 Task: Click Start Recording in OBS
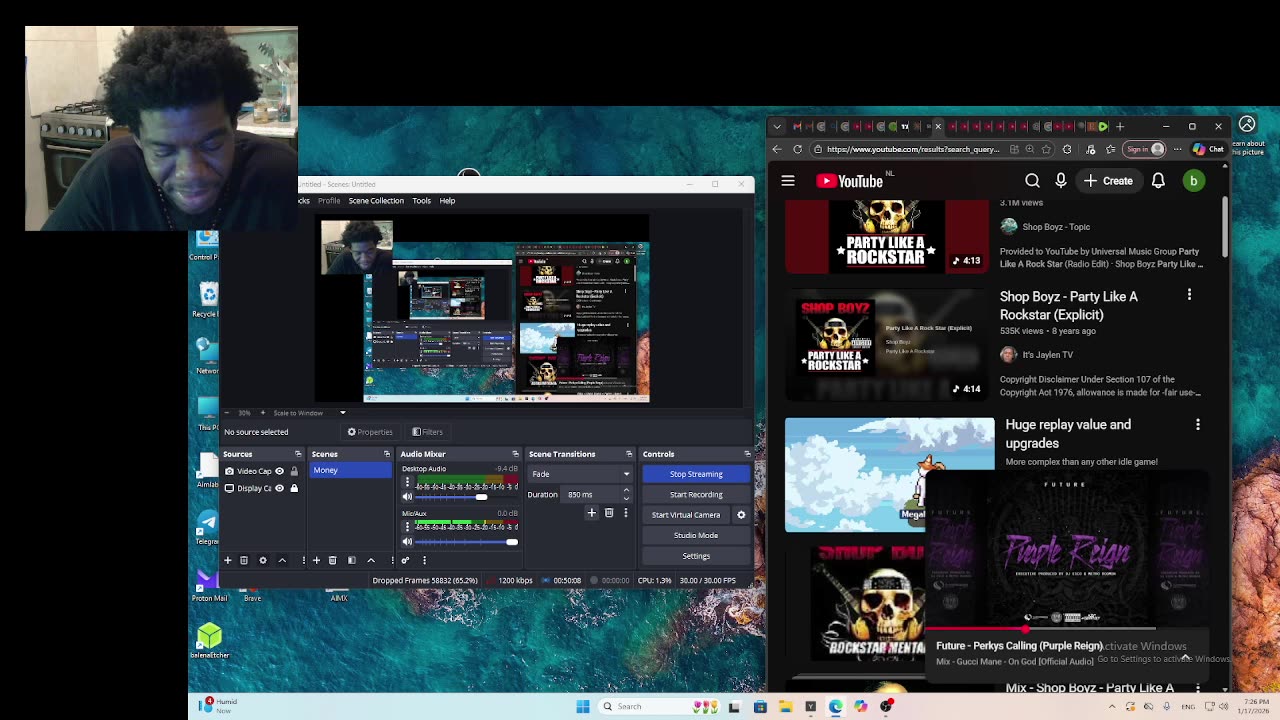[696, 494]
